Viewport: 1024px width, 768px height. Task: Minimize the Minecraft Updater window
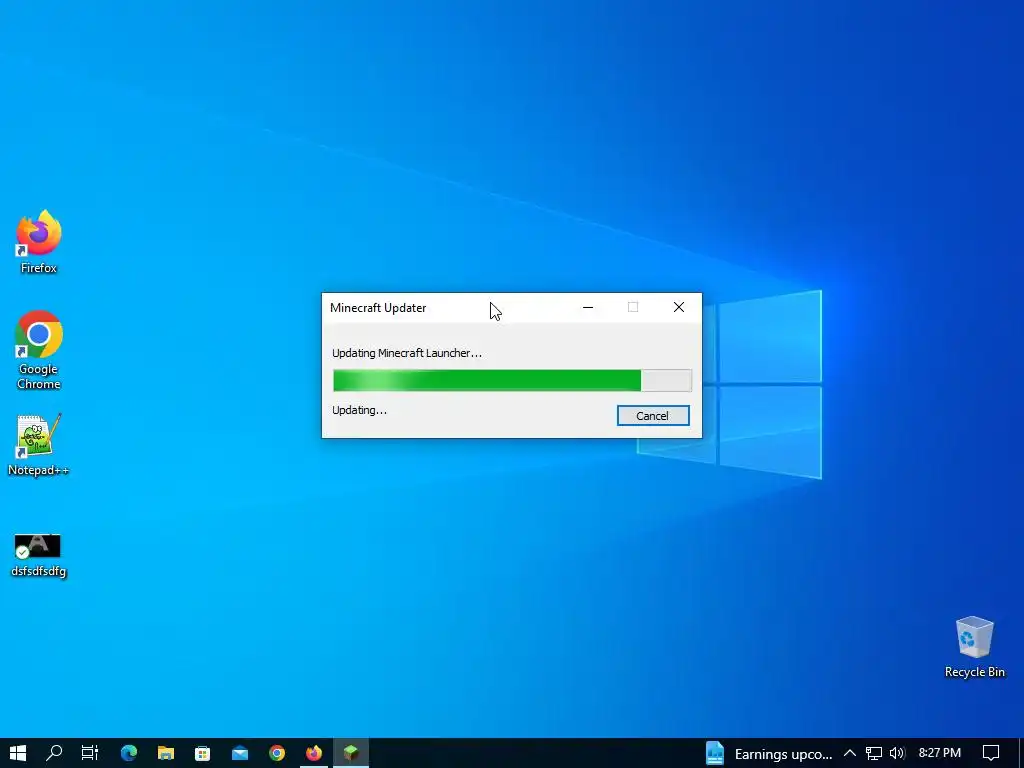pyautogui.click(x=588, y=308)
